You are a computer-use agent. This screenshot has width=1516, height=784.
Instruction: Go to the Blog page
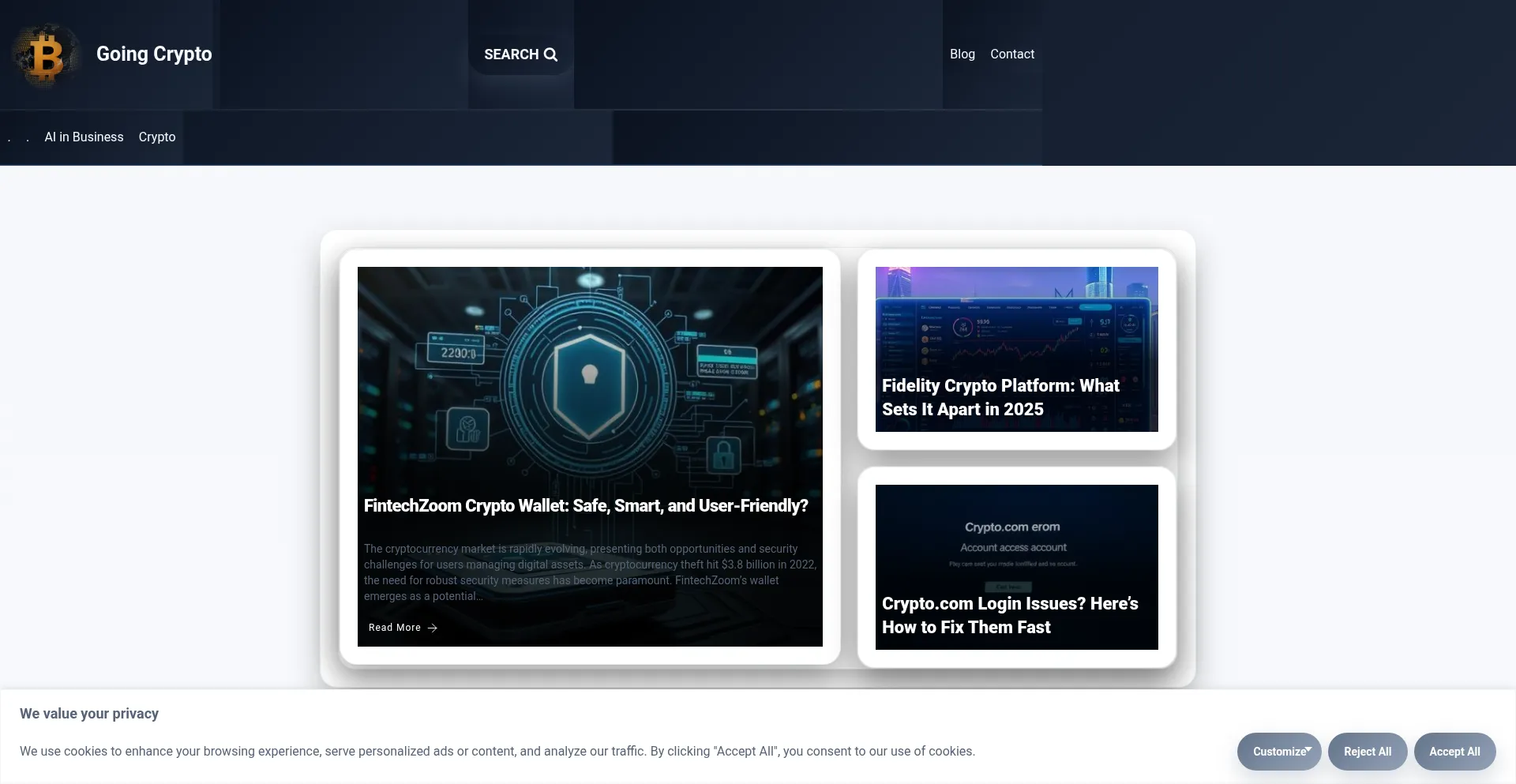click(x=963, y=54)
